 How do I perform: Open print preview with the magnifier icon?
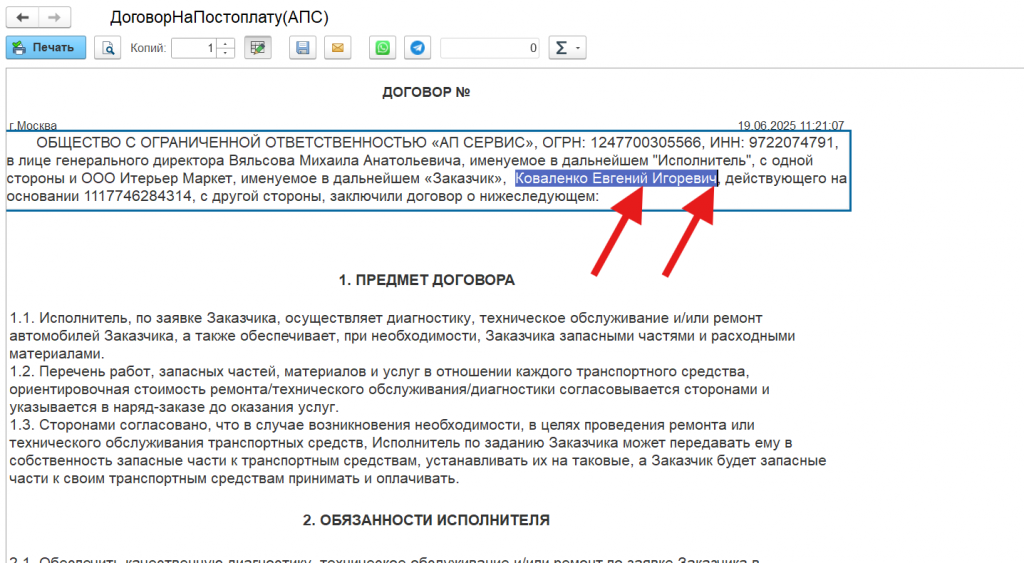107,47
